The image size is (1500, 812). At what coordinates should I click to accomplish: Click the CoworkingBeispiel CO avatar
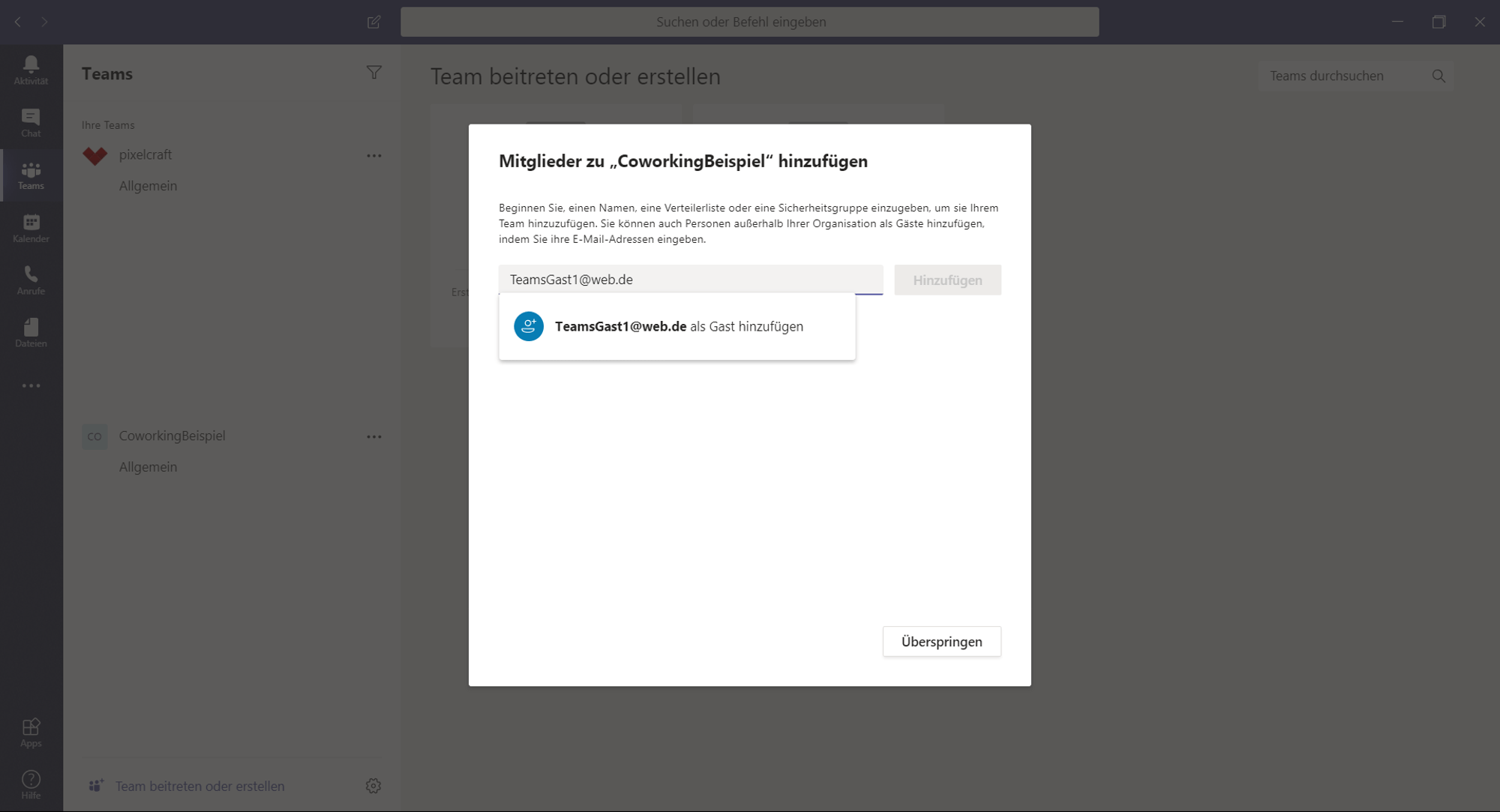click(94, 436)
